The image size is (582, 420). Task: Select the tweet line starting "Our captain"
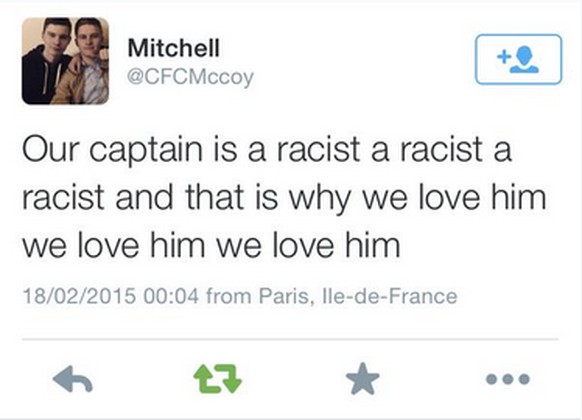[x=267, y=150]
